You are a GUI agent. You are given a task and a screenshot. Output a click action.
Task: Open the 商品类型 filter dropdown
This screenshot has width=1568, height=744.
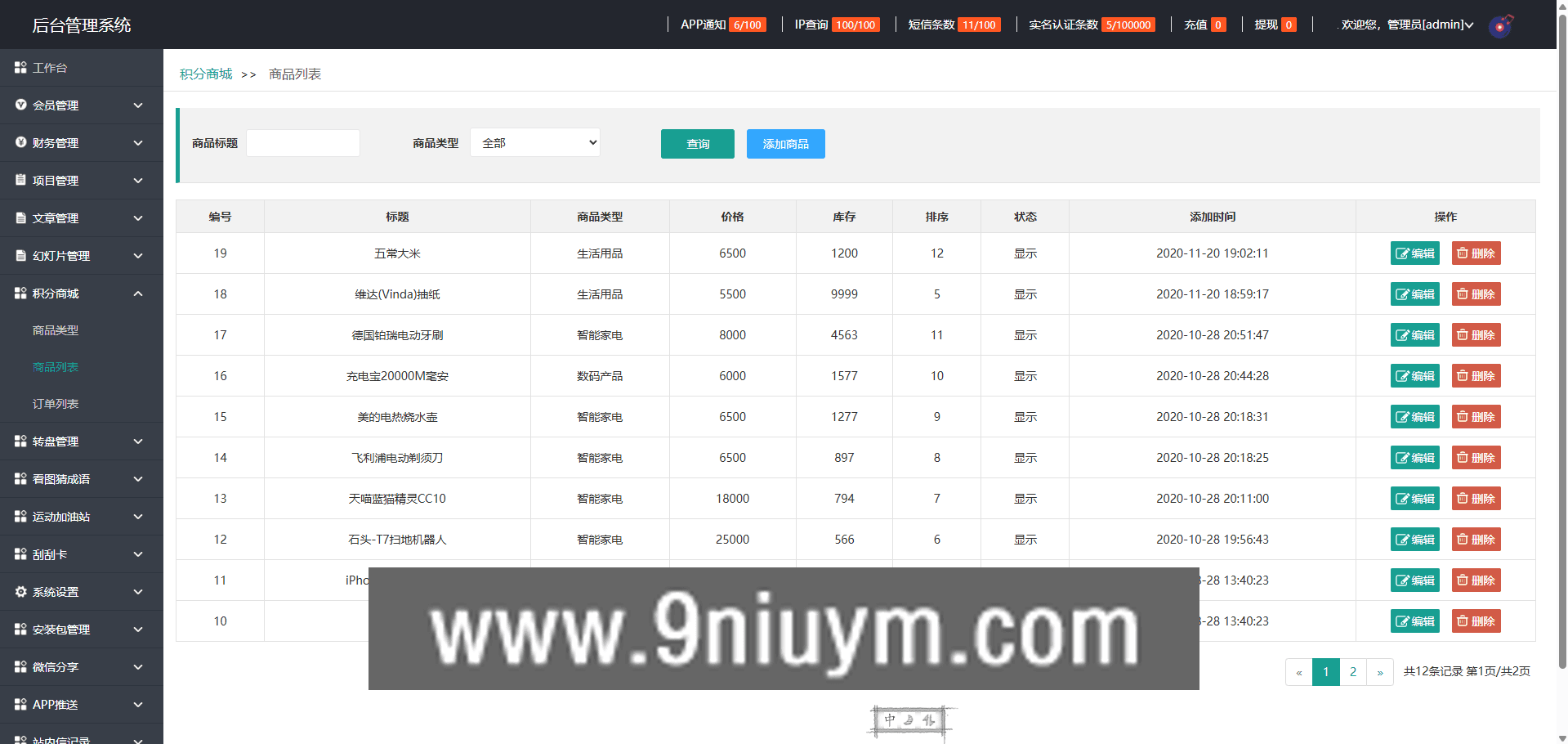(x=535, y=143)
